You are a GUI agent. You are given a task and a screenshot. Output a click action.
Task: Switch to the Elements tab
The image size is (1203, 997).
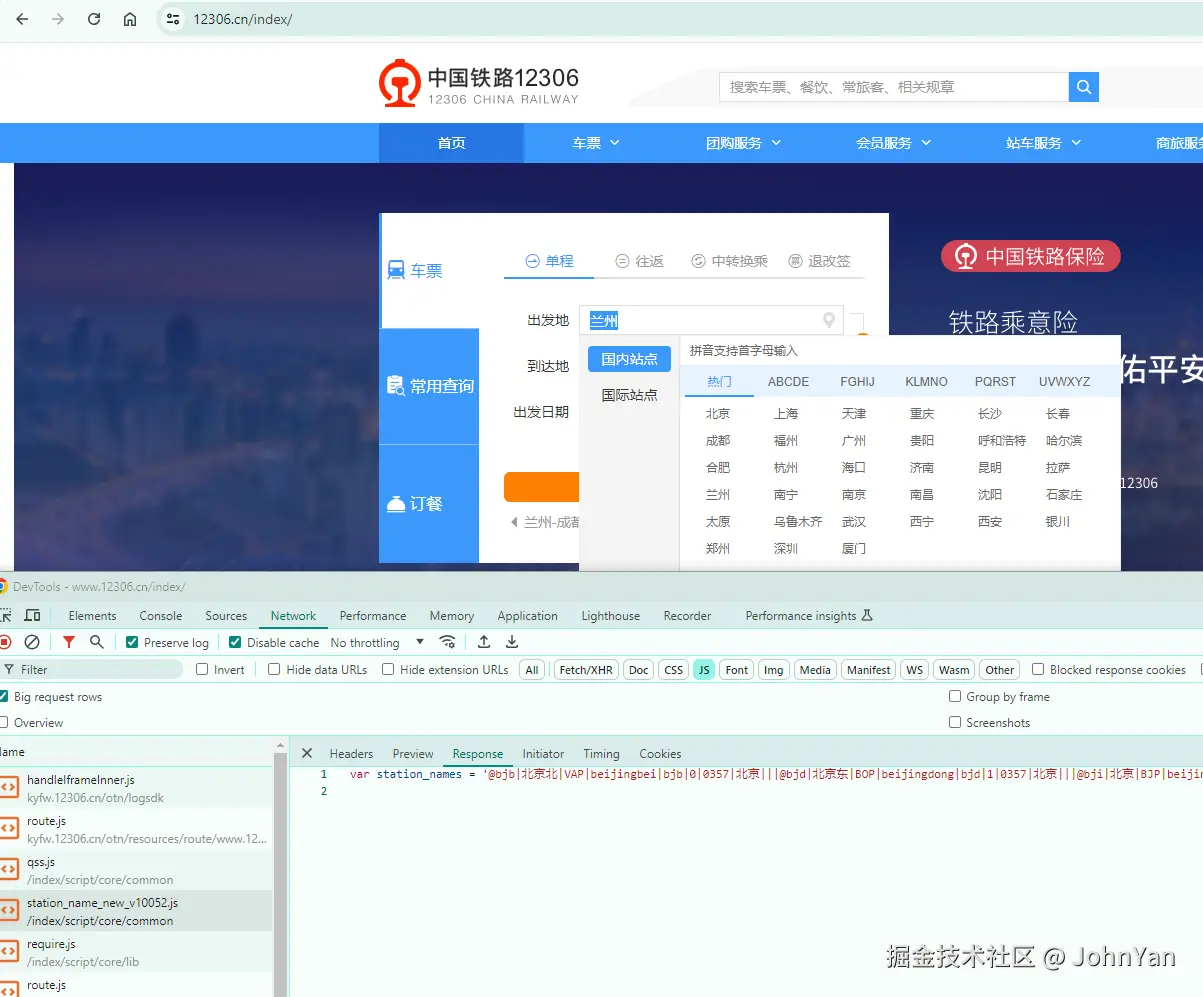(x=92, y=615)
